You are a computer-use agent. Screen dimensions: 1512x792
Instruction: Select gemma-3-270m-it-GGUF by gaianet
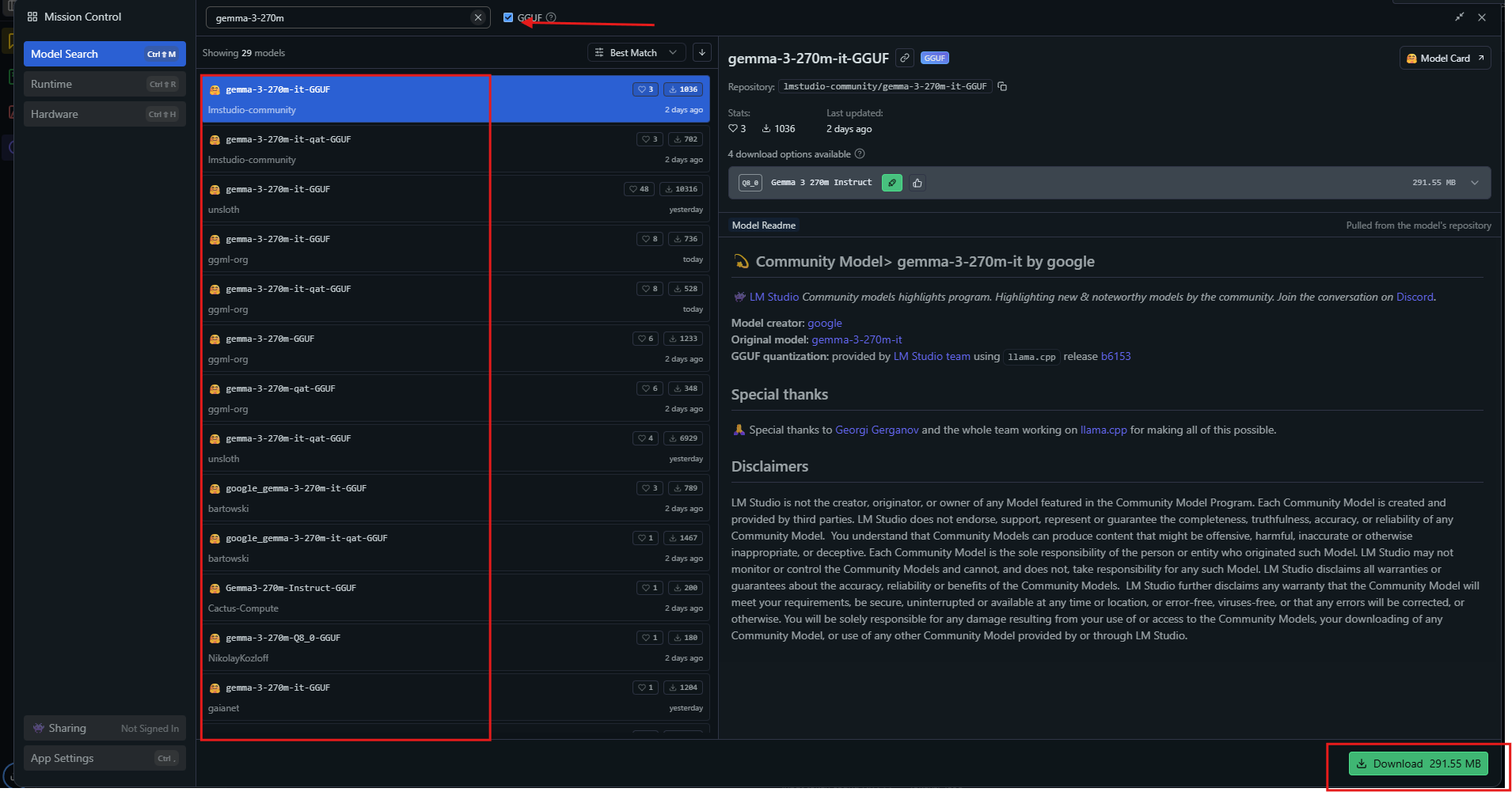coord(455,697)
